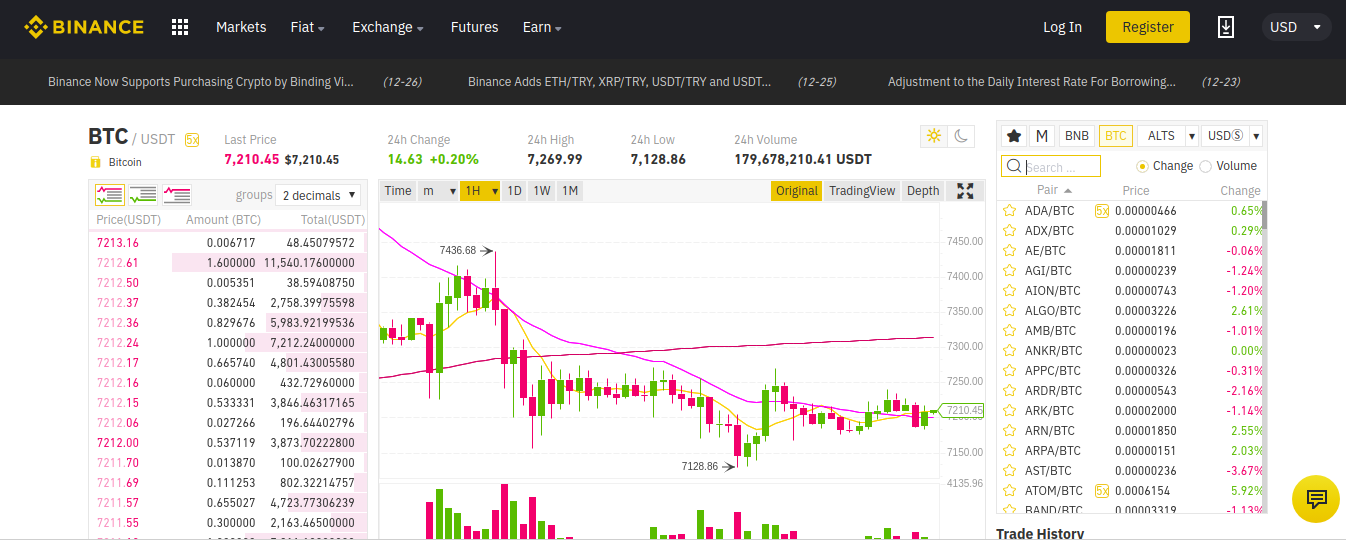Open the USD currency dropdown

click(x=1296, y=27)
